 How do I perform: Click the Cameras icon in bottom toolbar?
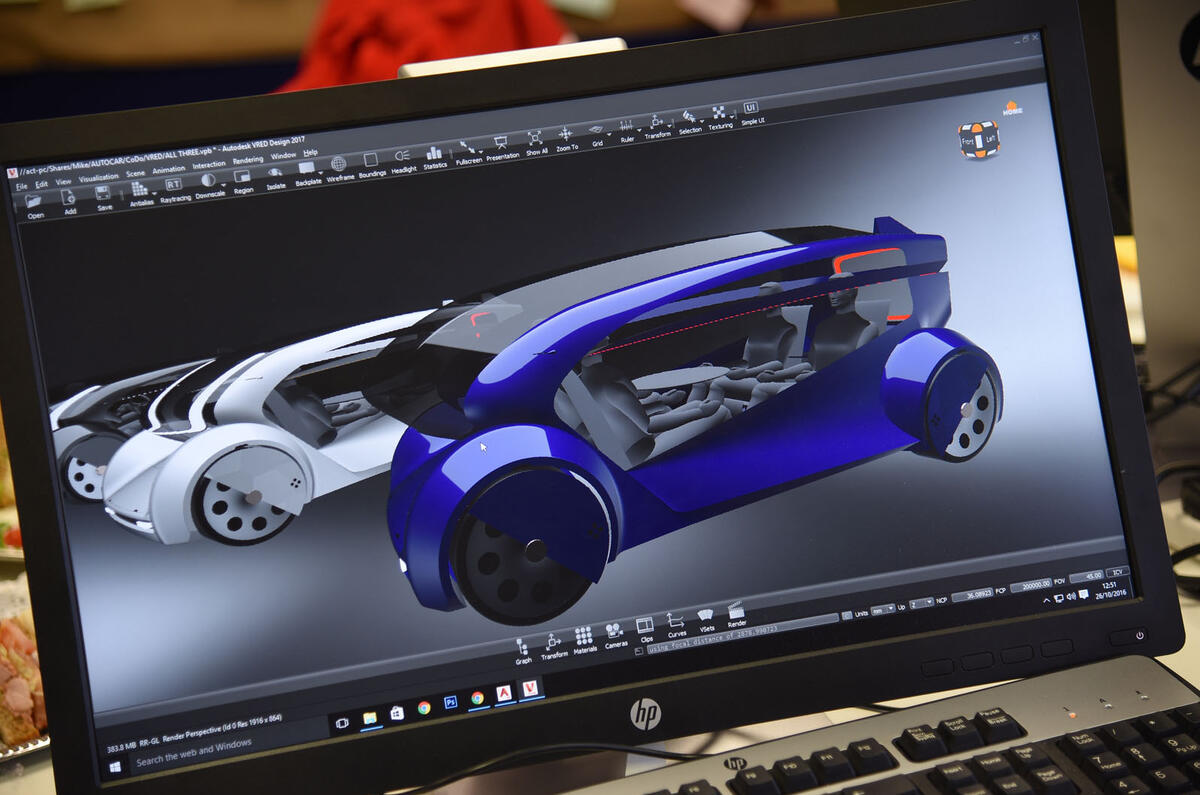615,632
